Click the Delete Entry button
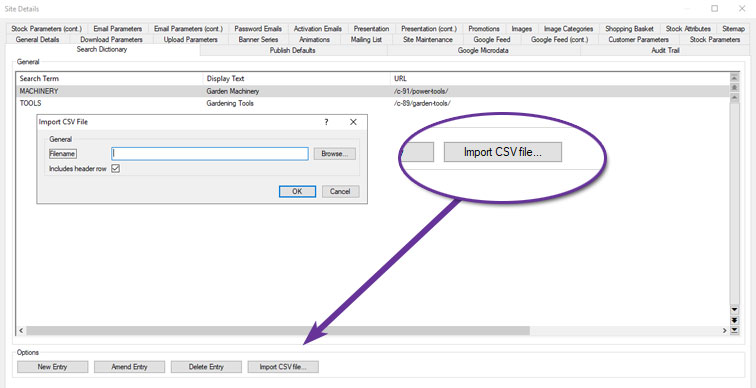Viewport: 756px width, 388px height. (x=206, y=367)
